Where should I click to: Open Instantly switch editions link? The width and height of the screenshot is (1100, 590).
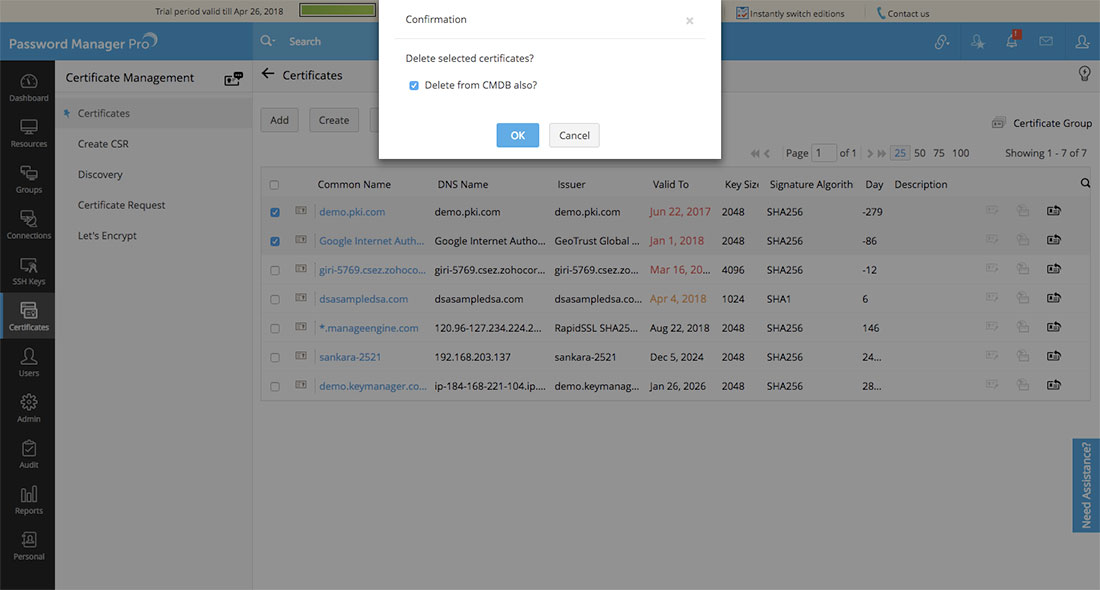tap(790, 13)
